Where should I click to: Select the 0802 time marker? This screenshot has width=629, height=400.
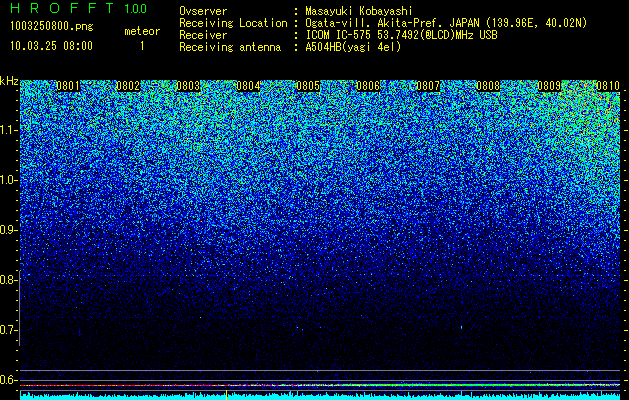(128, 86)
